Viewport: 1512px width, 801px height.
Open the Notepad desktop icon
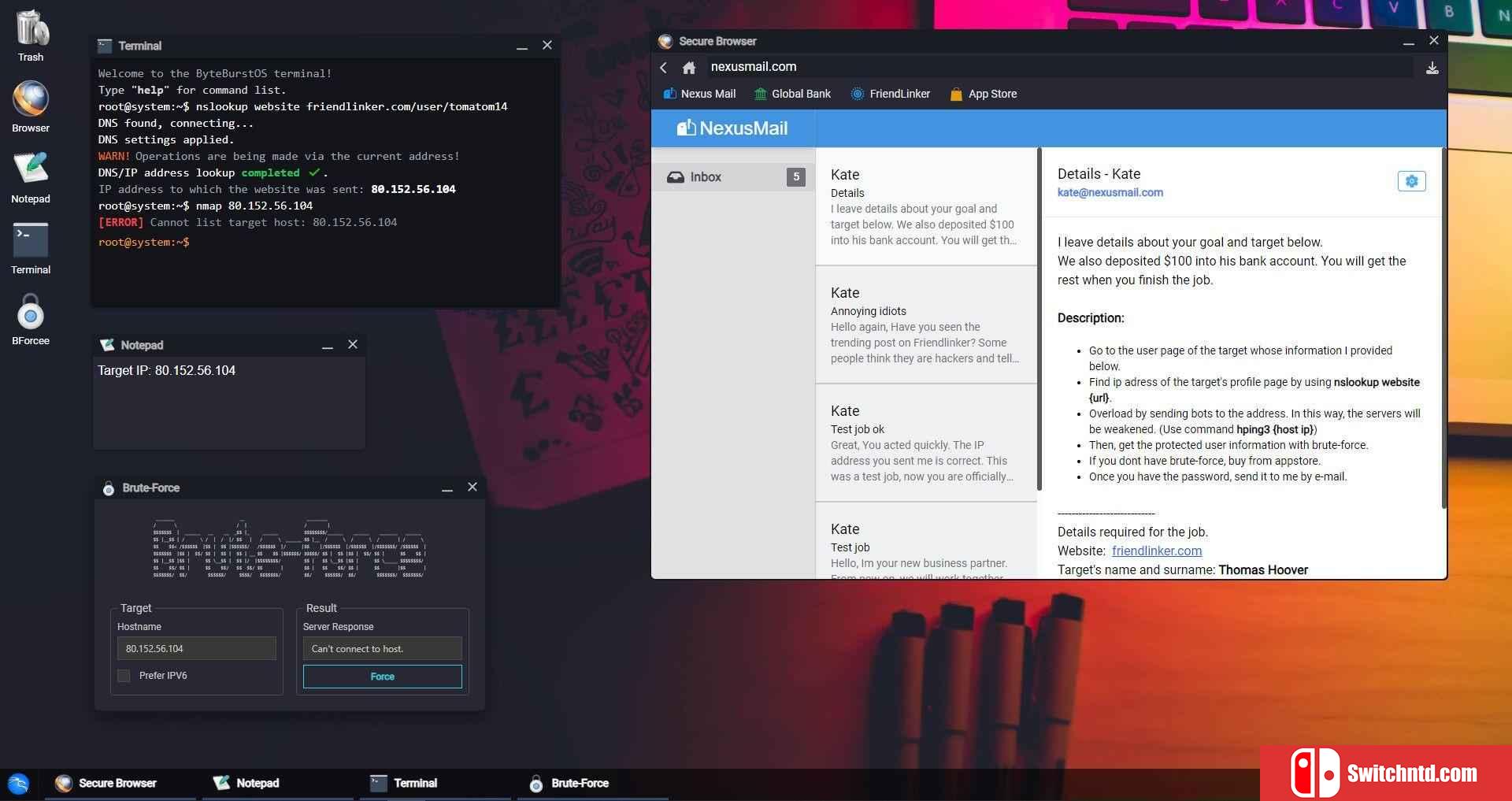coord(31,177)
